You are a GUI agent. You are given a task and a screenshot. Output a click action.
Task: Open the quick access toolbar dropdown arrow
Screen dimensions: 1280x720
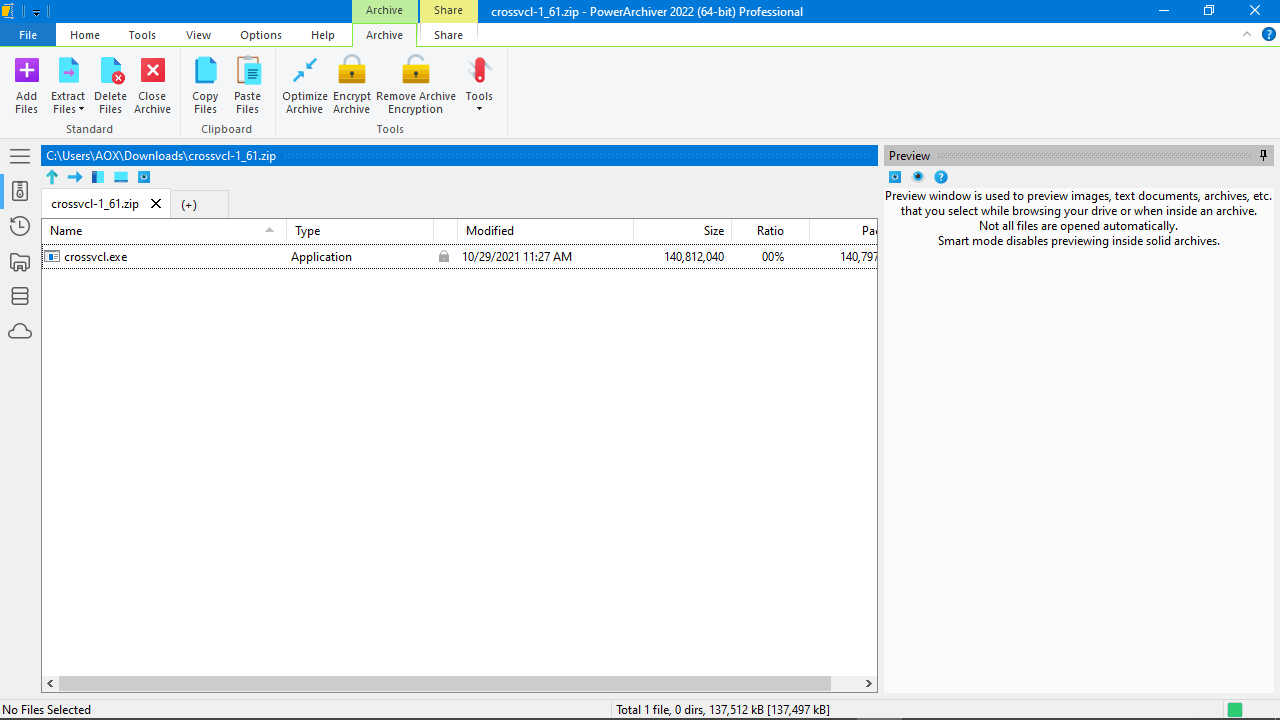36,12
